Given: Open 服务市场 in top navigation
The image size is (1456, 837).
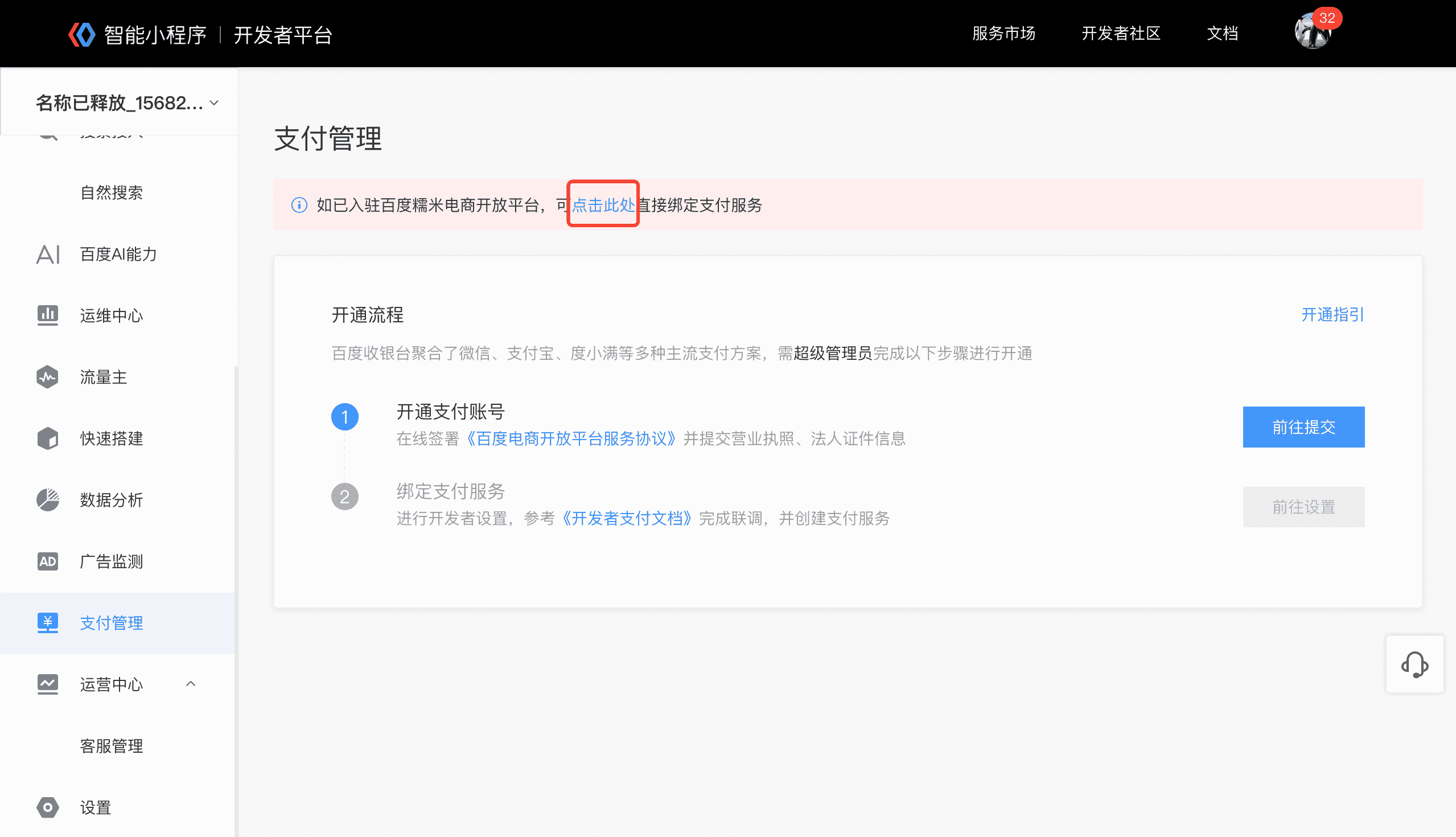Looking at the screenshot, I should (1004, 34).
